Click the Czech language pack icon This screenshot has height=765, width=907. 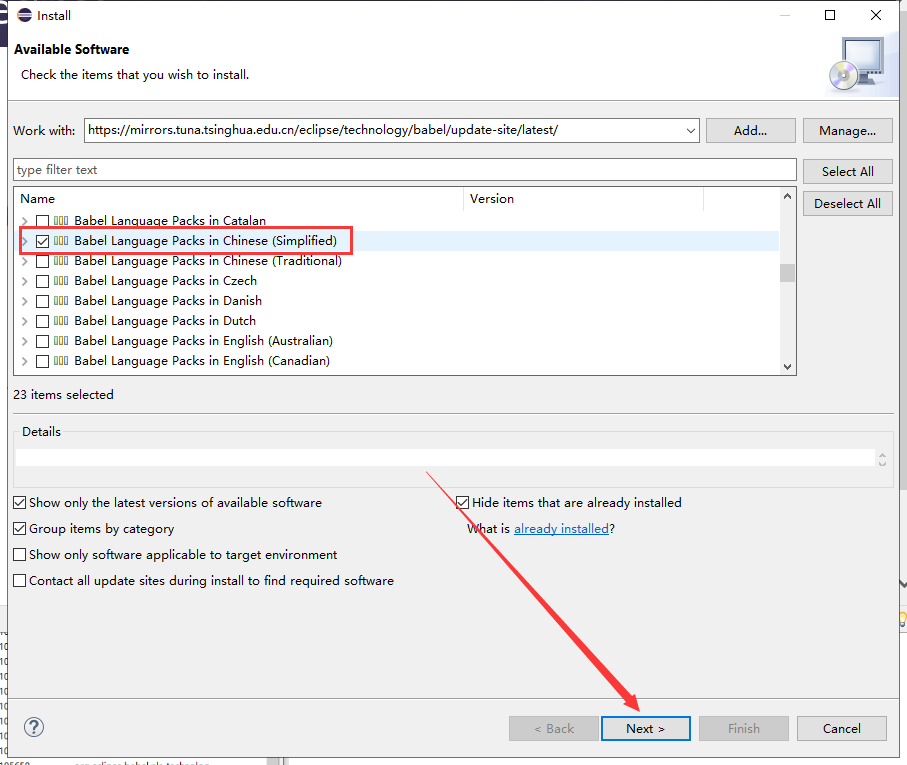pyautogui.click(x=61, y=281)
